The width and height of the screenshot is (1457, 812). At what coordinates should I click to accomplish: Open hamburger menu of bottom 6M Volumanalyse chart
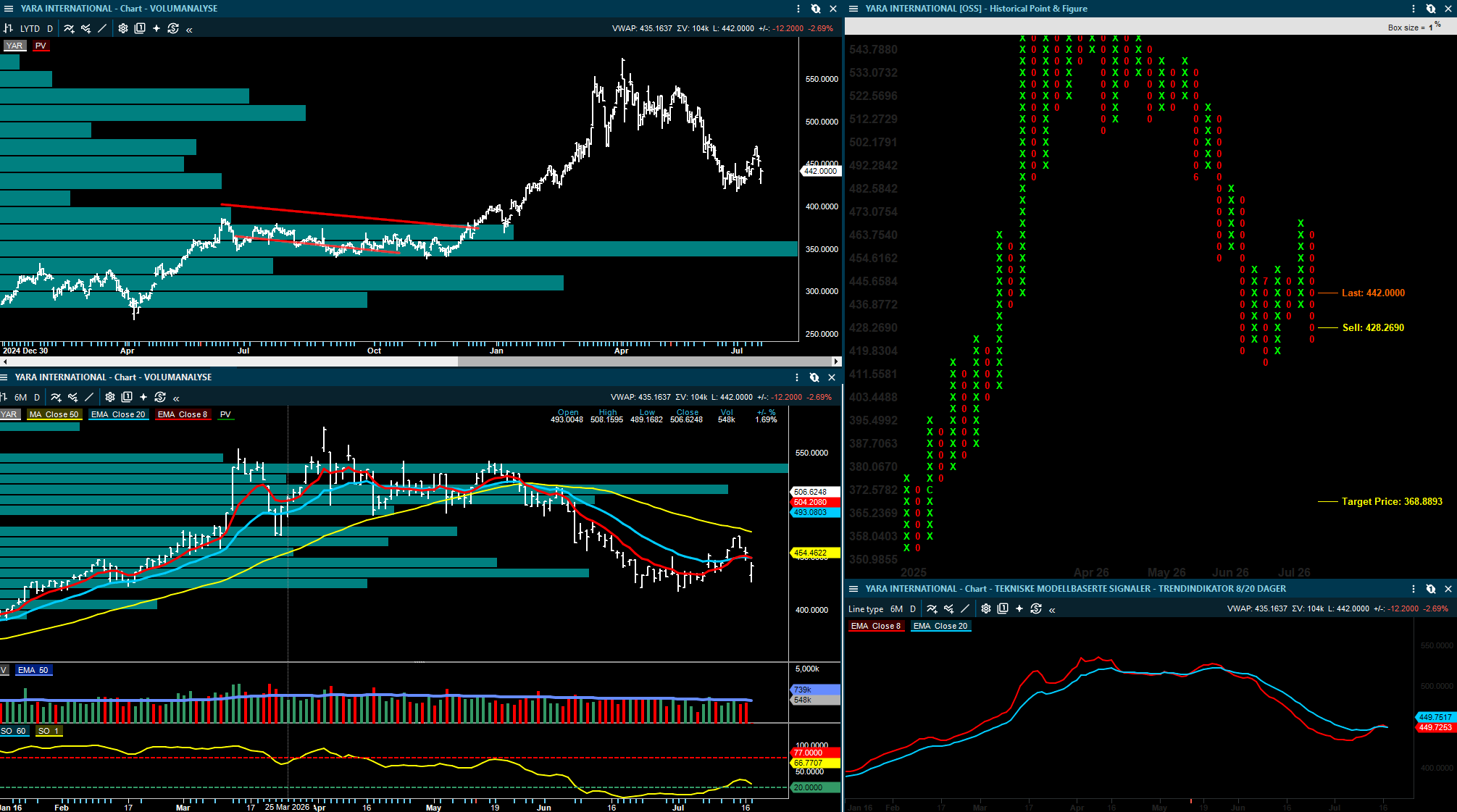tap(4, 377)
